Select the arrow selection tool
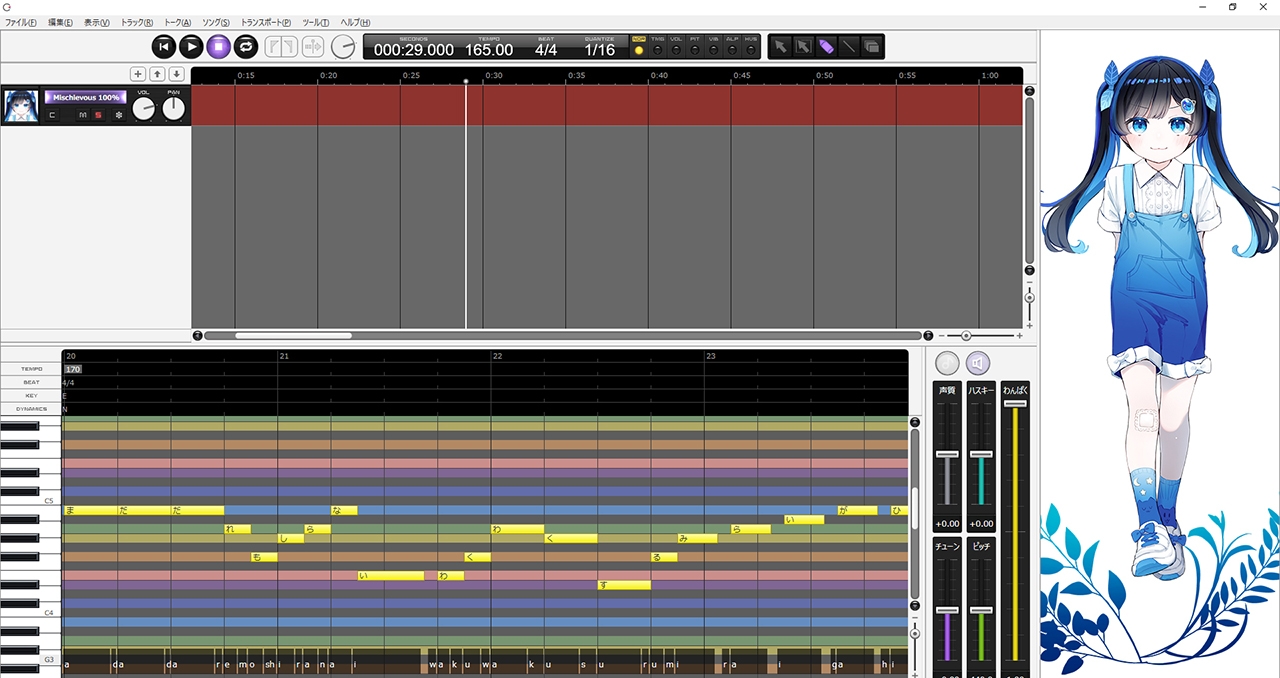 point(780,46)
